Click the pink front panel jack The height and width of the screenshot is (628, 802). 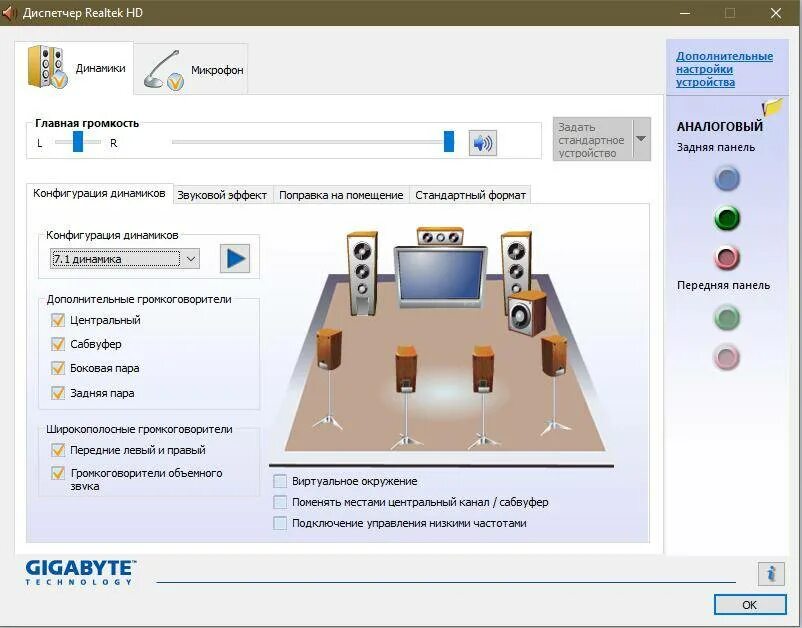(x=726, y=356)
